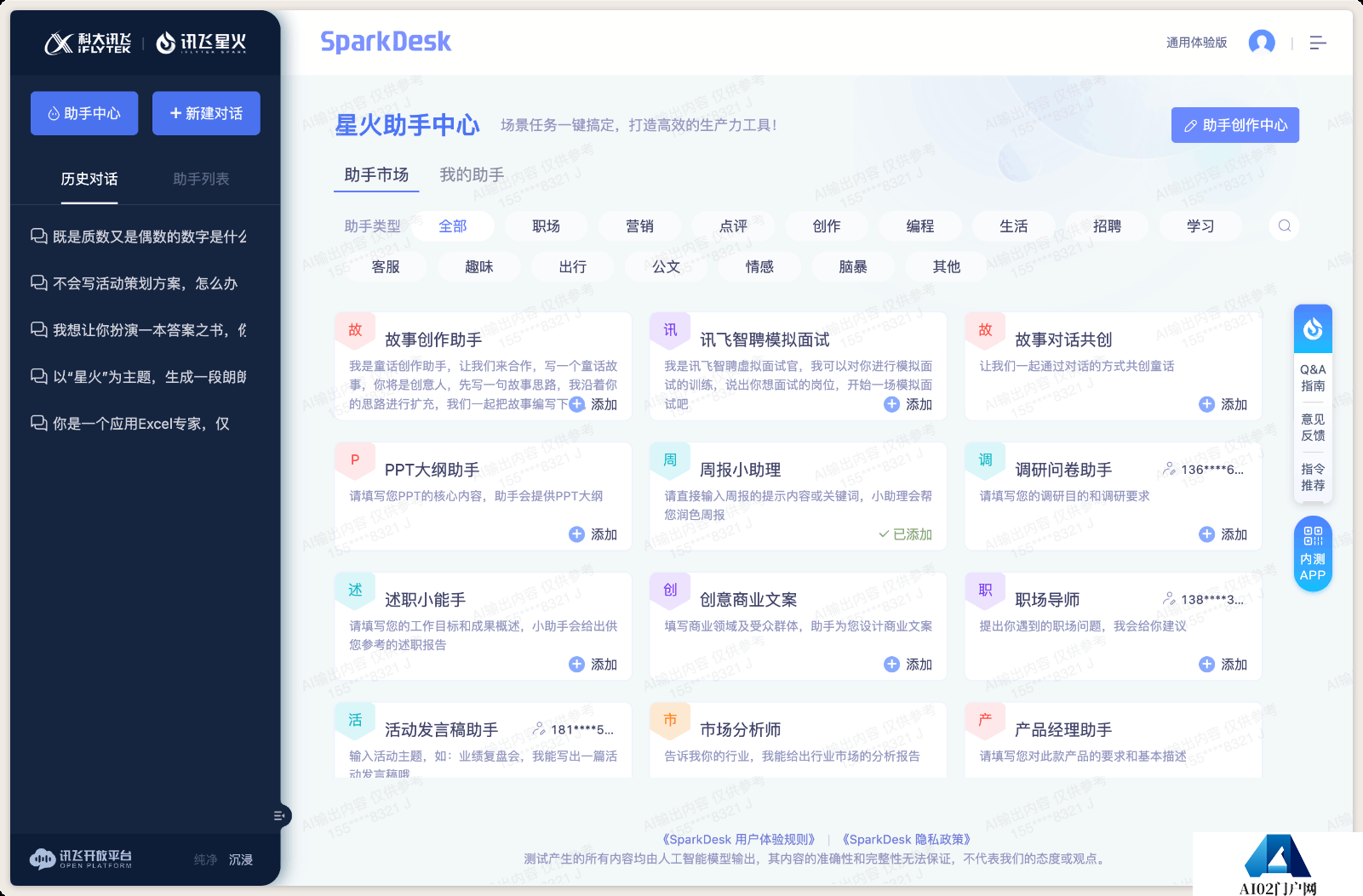Click the 产 icon of 产品经理助手 card
Image resolution: width=1363 pixels, height=896 pixels.
(x=985, y=721)
